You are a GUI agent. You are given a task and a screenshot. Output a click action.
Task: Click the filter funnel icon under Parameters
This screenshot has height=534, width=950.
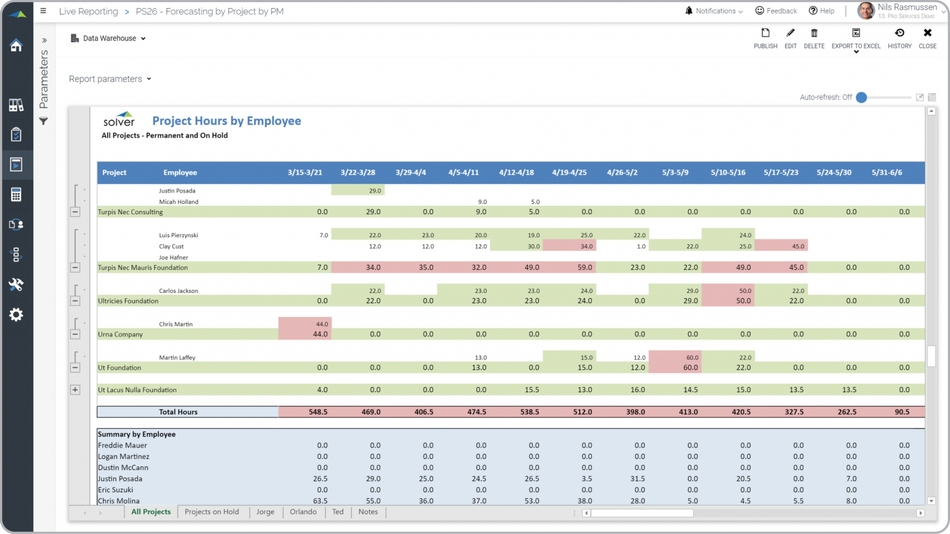[x=44, y=122]
